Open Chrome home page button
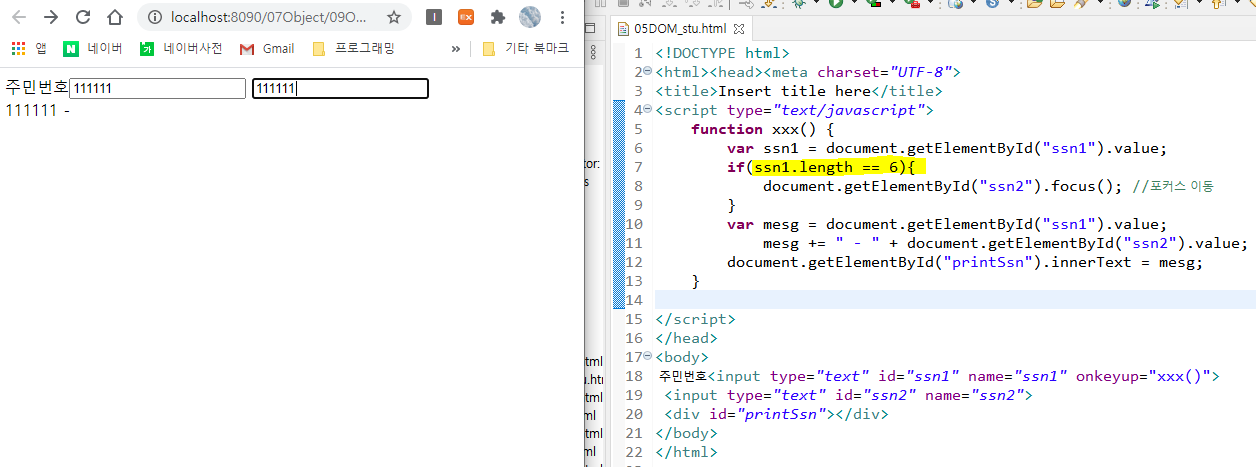1256x467 pixels. click(x=115, y=17)
